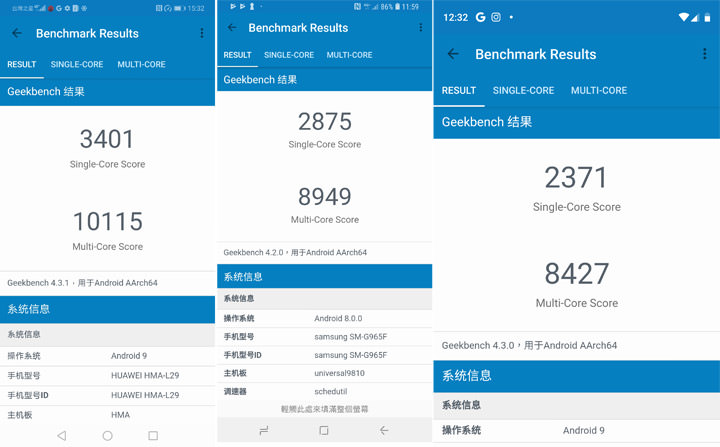Tap single-core score 2875
Screen dimensions: 720x447
click(325, 122)
